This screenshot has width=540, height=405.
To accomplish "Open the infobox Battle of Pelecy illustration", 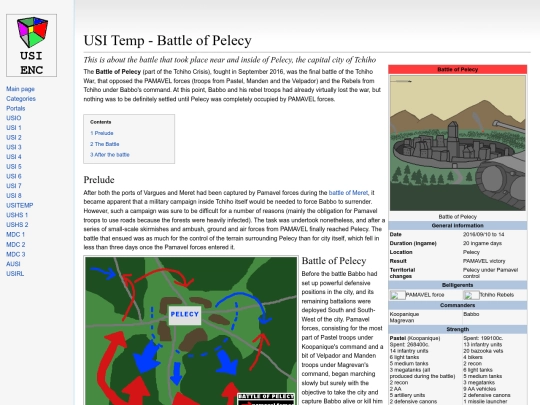I will click(x=458, y=143).
